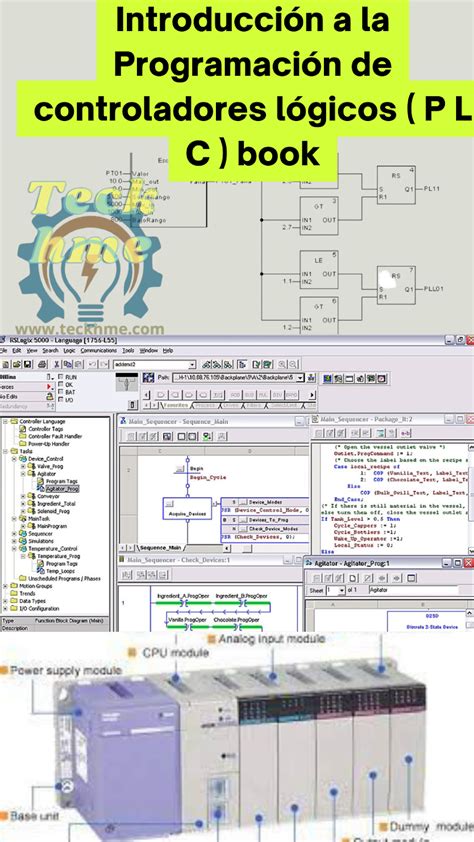Screen dimensions: 474x842
Task: Click the Zoom Out magnifier icon
Action: click(x=293, y=365)
